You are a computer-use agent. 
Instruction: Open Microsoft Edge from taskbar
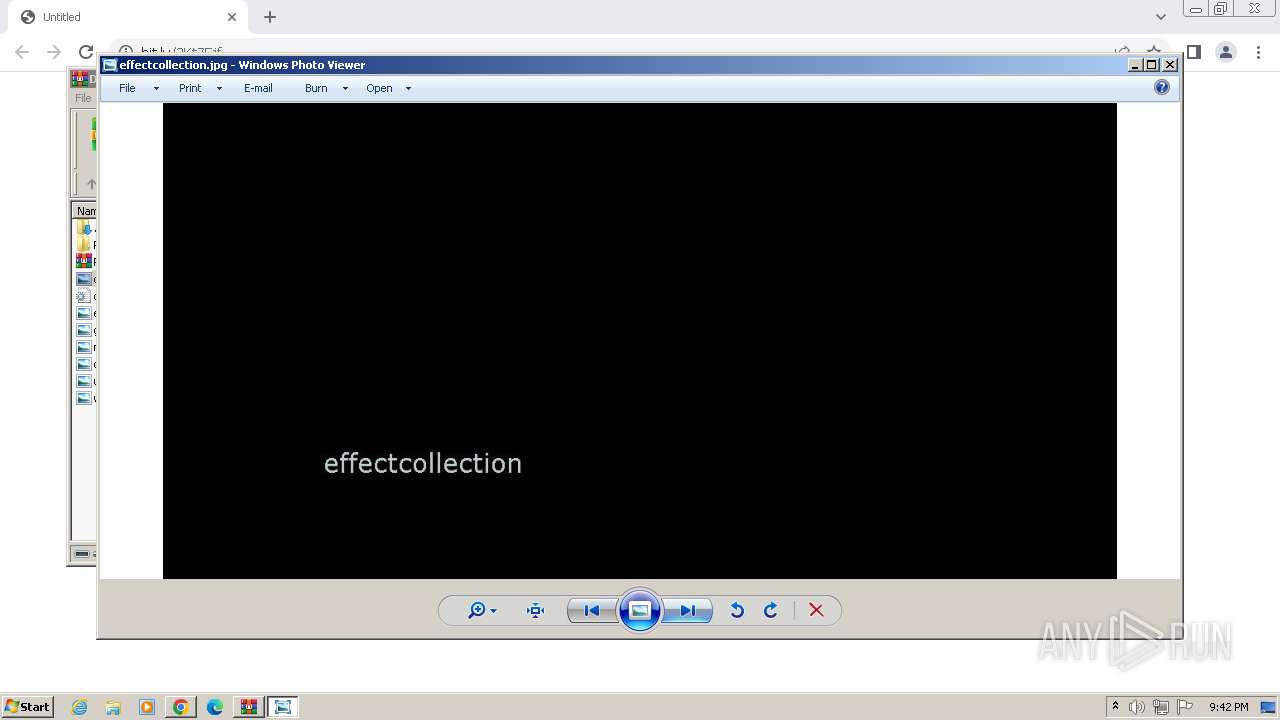(215, 707)
